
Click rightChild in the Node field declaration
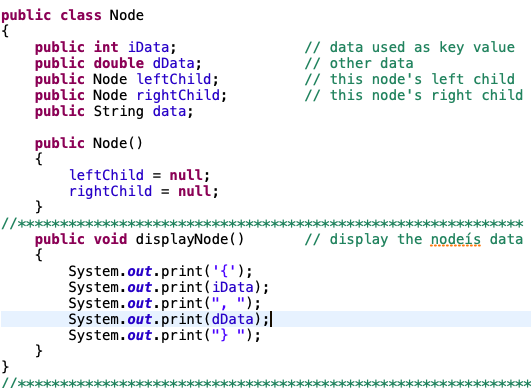pos(178,95)
